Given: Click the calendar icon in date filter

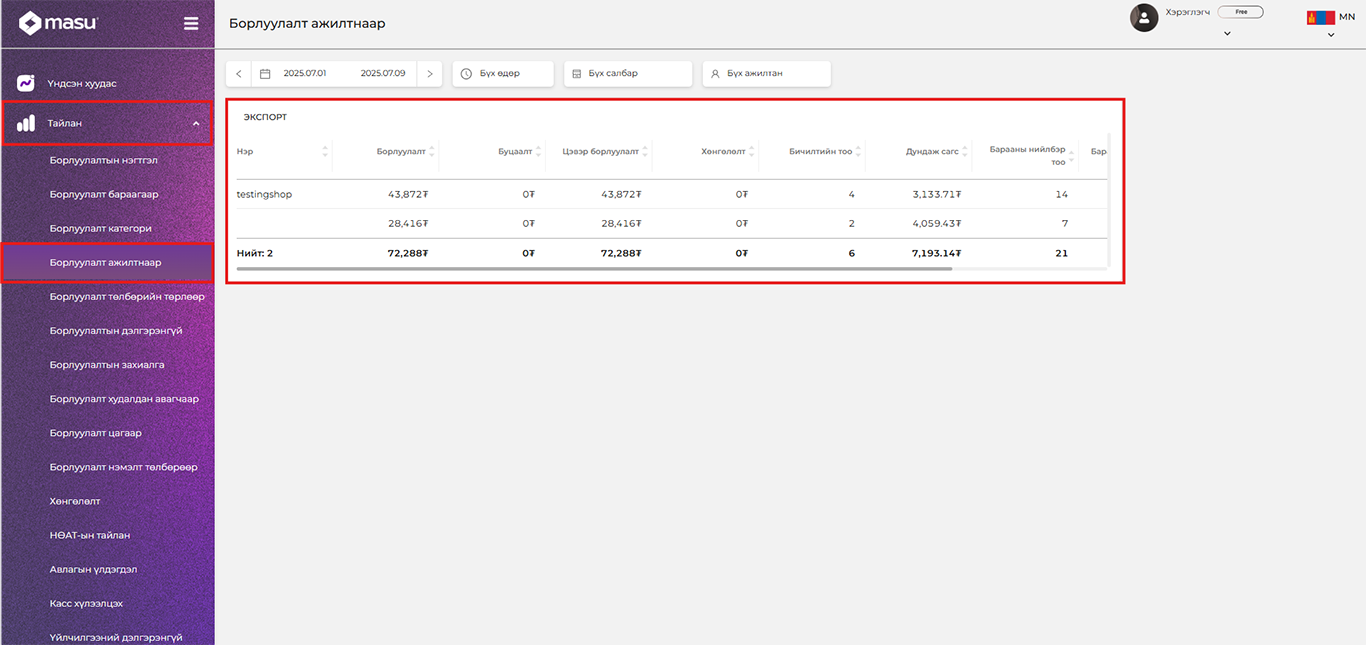Looking at the screenshot, I should [265, 74].
